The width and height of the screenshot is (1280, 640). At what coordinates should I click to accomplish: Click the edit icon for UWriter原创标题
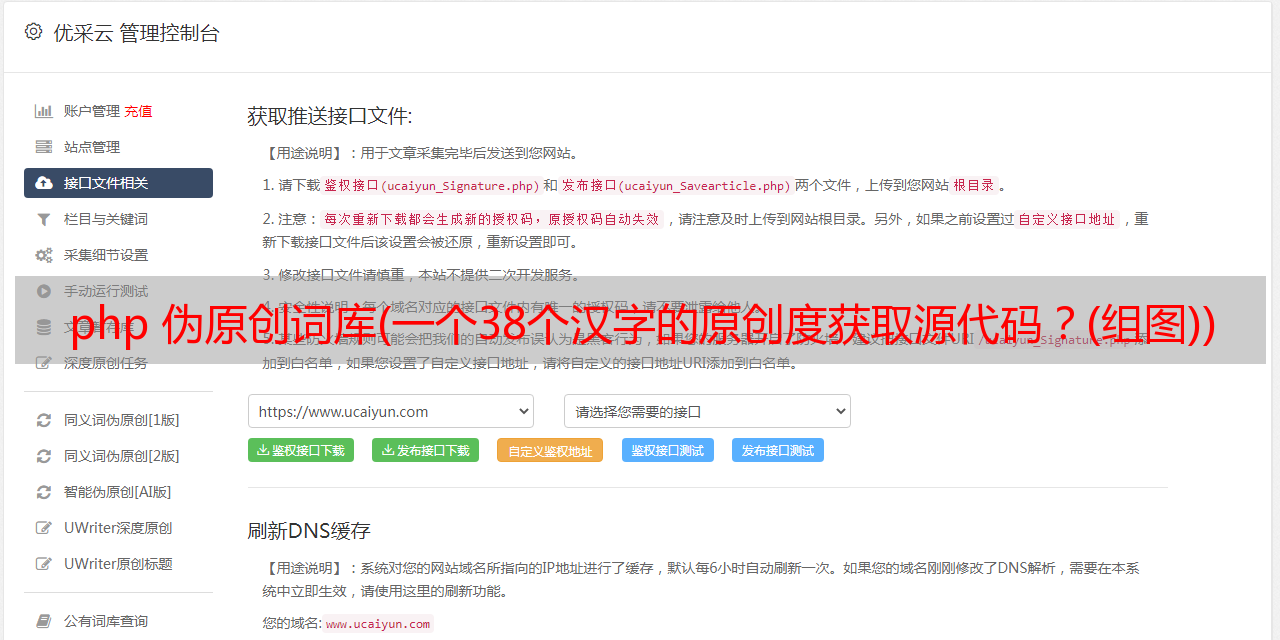point(44,564)
